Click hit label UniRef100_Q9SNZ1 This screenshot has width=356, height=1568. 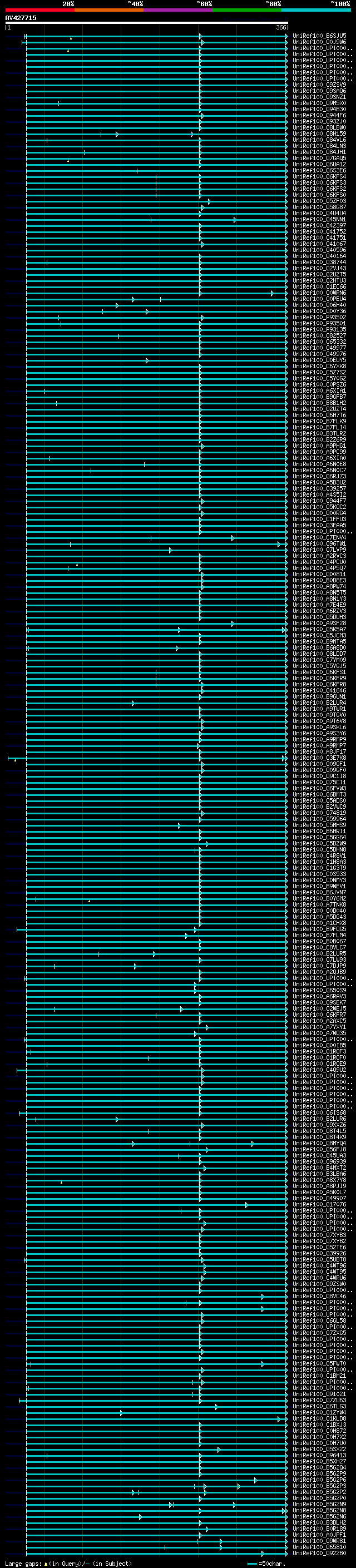click(319, 97)
